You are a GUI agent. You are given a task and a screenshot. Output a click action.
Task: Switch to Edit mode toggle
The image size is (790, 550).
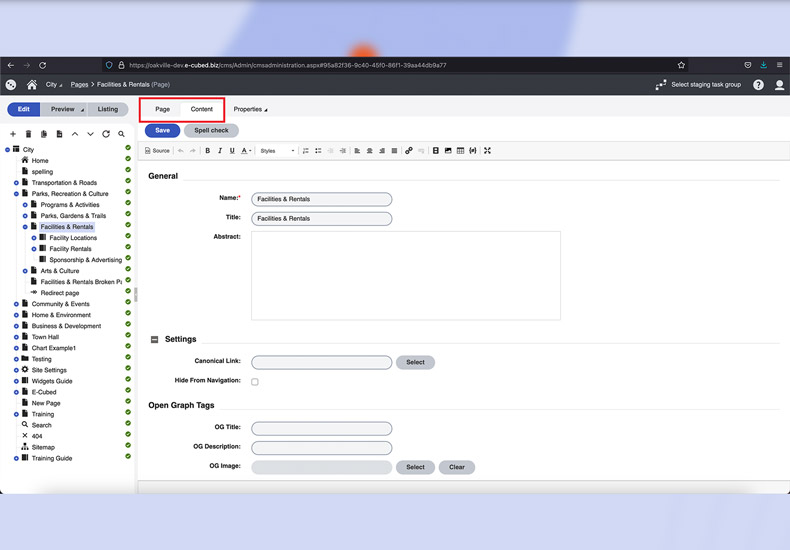(x=23, y=109)
